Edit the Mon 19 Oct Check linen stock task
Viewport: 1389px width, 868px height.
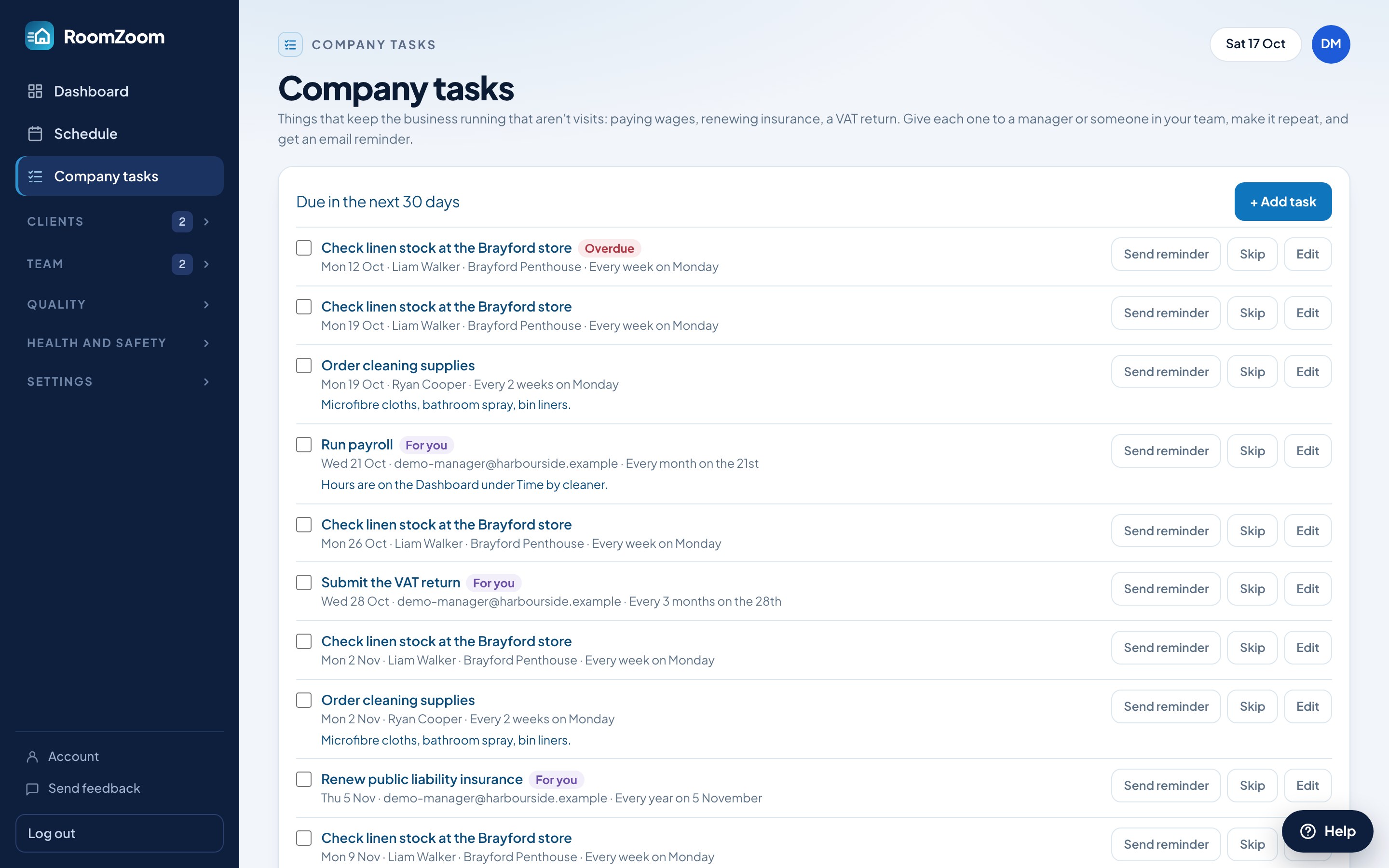[1307, 313]
